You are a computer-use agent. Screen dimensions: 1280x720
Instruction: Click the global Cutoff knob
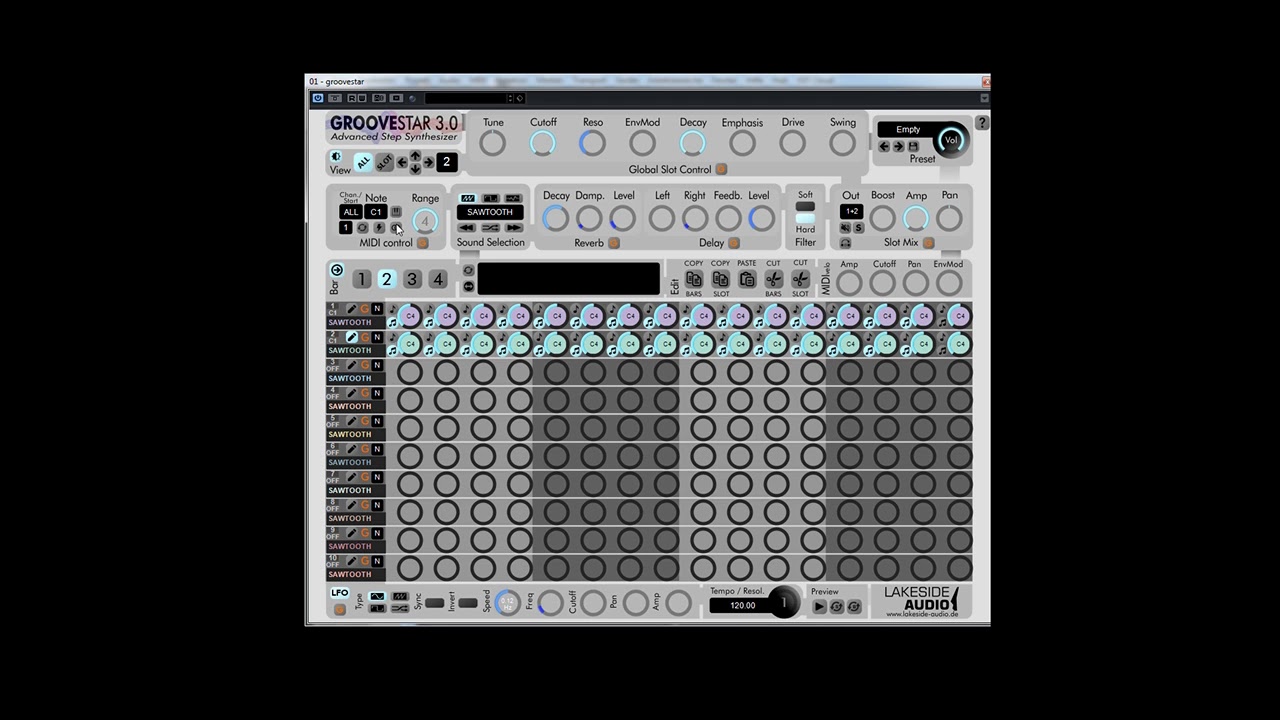(x=543, y=143)
